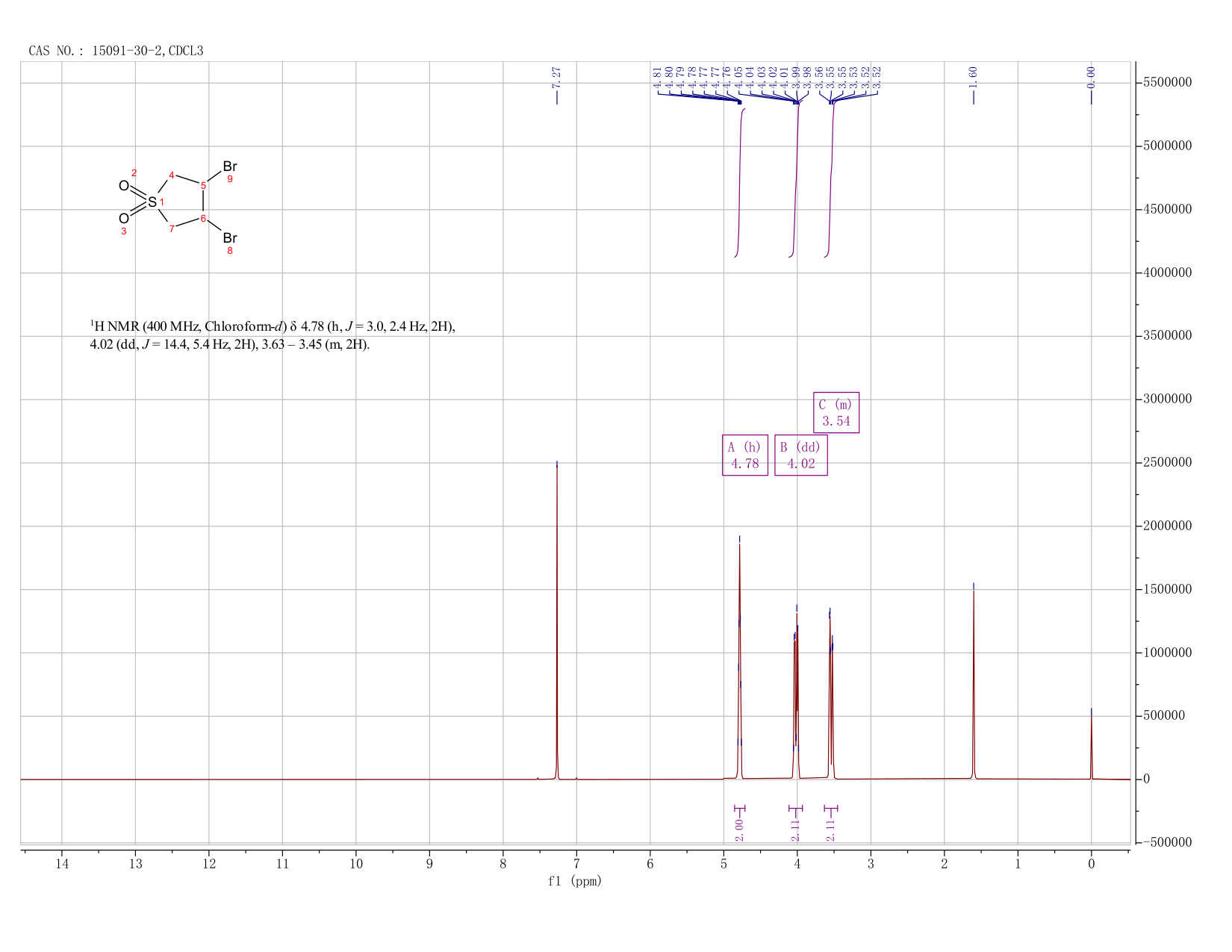Click the 2500000 intensity axis tick label
The width and height of the screenshot is (1232, 952).
tap(1167, 462)
